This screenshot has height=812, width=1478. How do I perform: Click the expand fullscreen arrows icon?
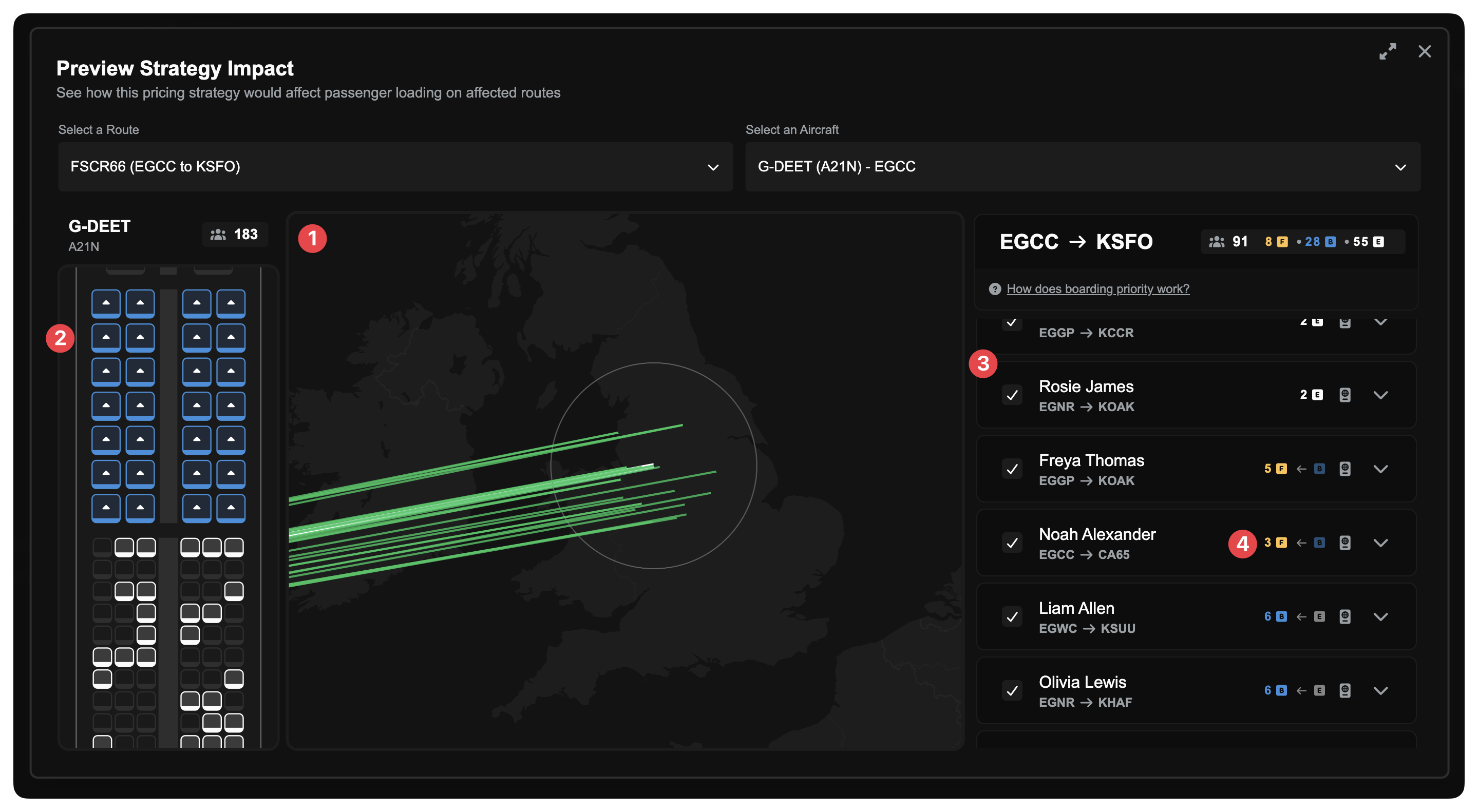(1387, 52)
